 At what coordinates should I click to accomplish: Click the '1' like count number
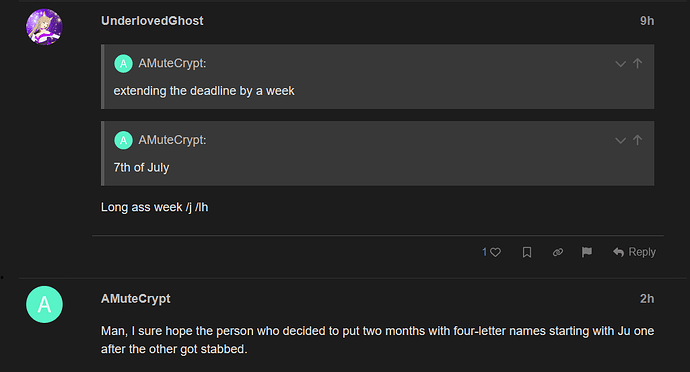[x=484, y=252]
